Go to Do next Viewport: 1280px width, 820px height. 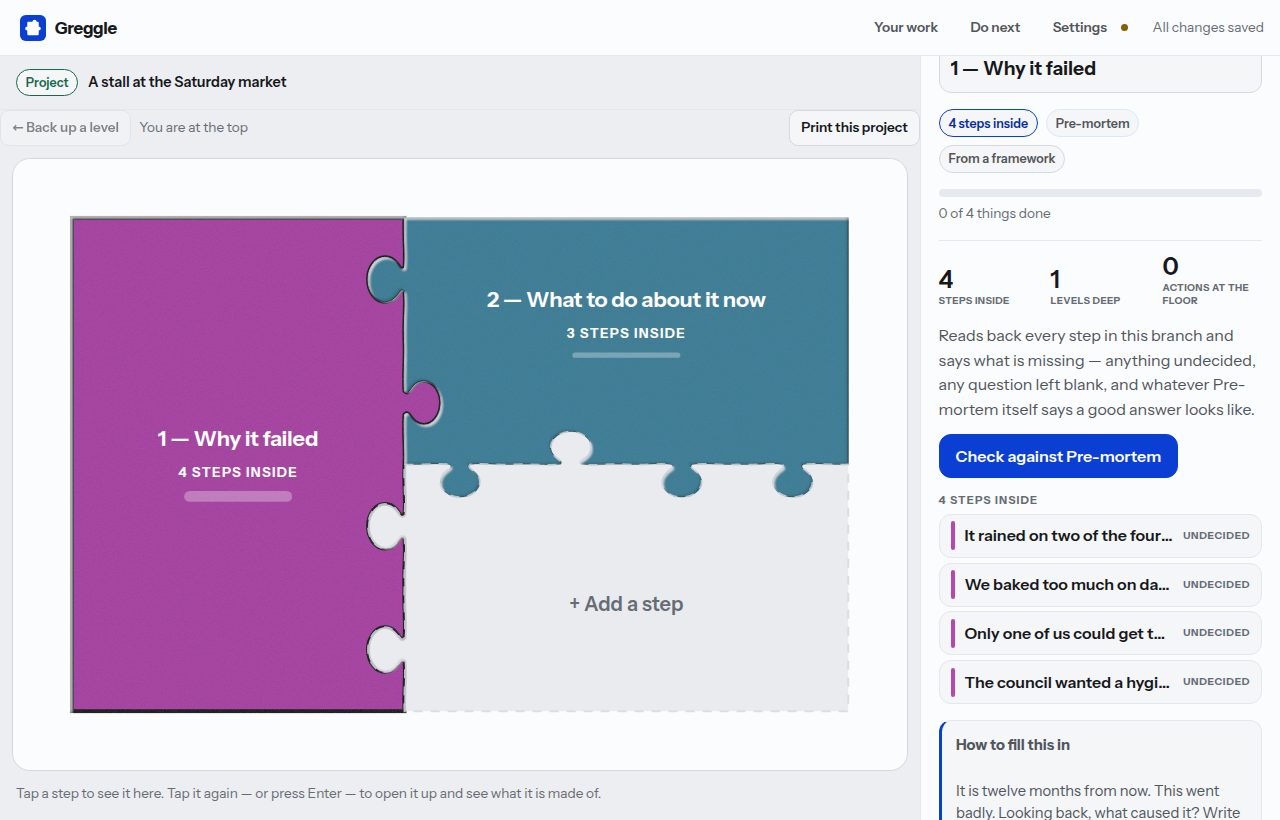tap(995, 27)
